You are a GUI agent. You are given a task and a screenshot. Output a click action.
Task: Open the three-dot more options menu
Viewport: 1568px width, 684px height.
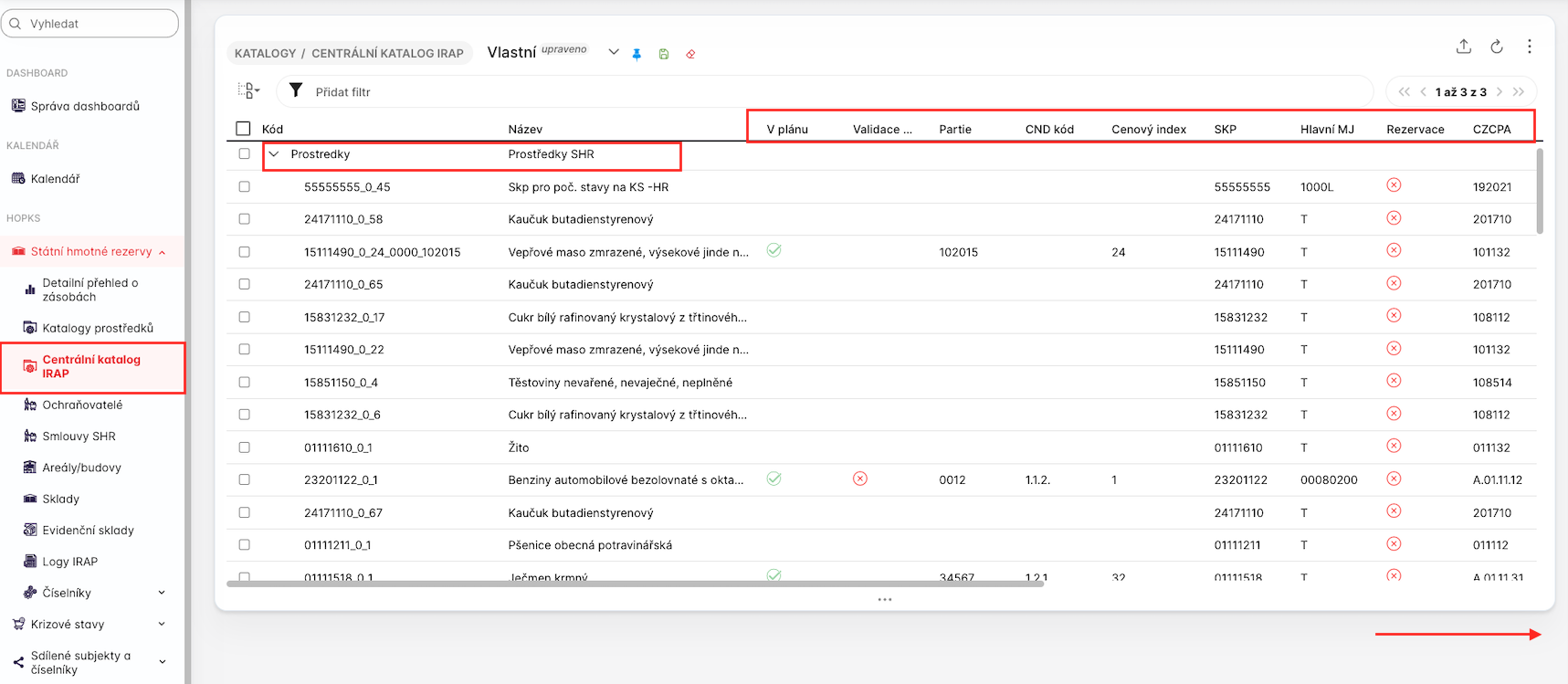coord(1529,47)
